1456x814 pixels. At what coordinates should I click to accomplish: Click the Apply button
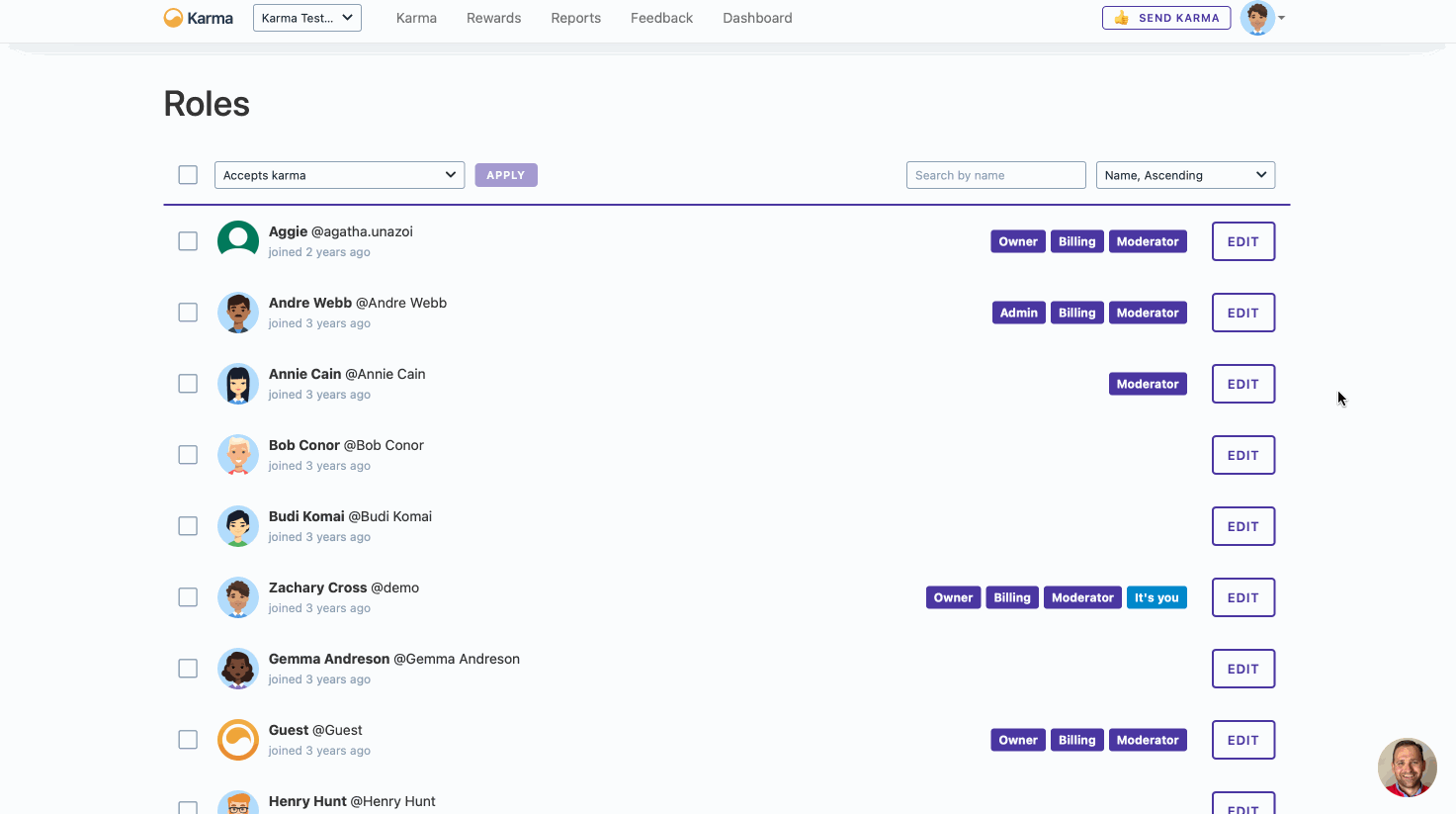(506, 175)
